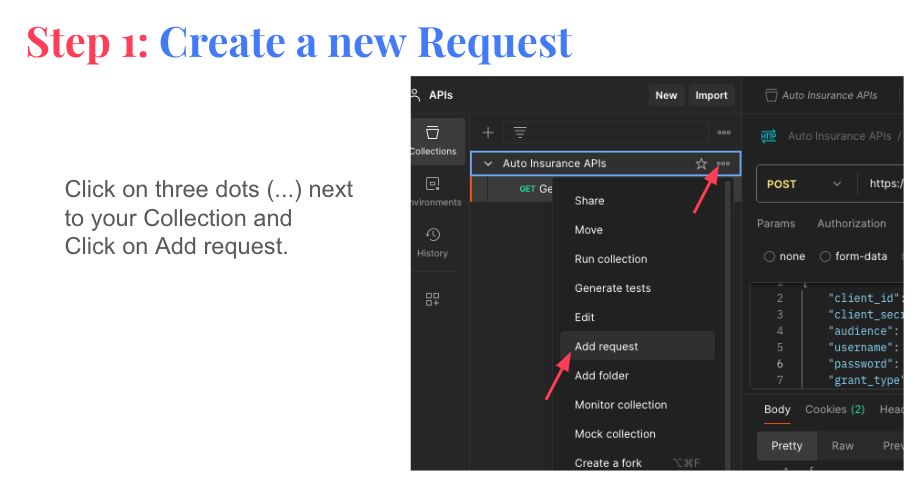Screen dimensions: 915x500
Task: Open three-dots menu next to filter bar
Action: (724, 132)
